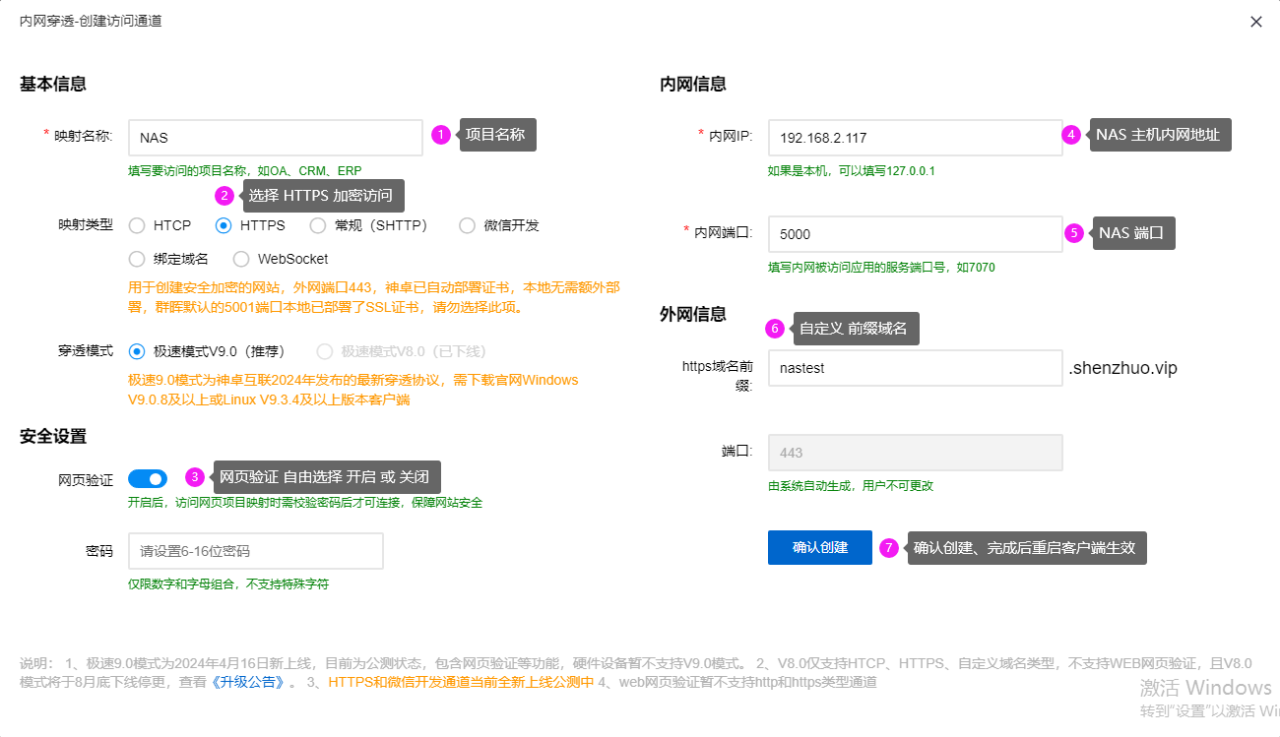Screen dimensions: 1280x737
Task: Choose the WebSocket mapping option
Action: pyautogui.click(x=241, y=259)
